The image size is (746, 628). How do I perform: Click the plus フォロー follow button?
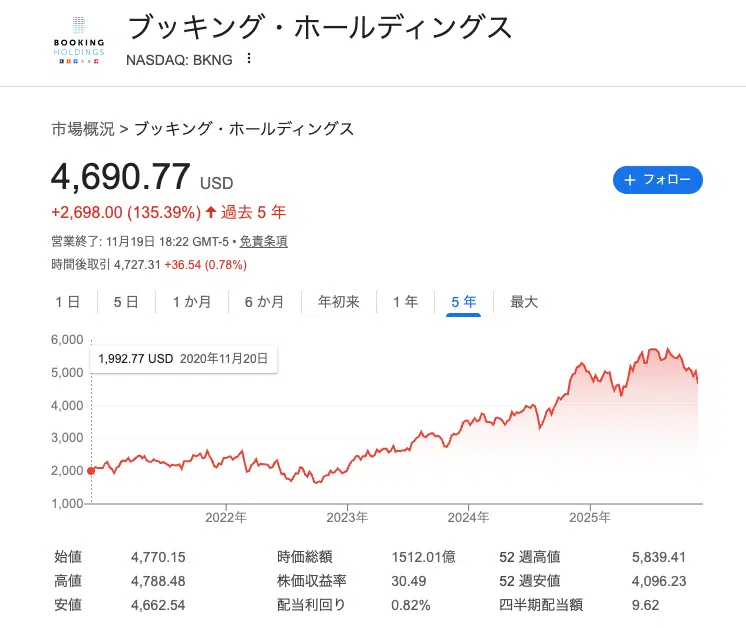point(657,180)
